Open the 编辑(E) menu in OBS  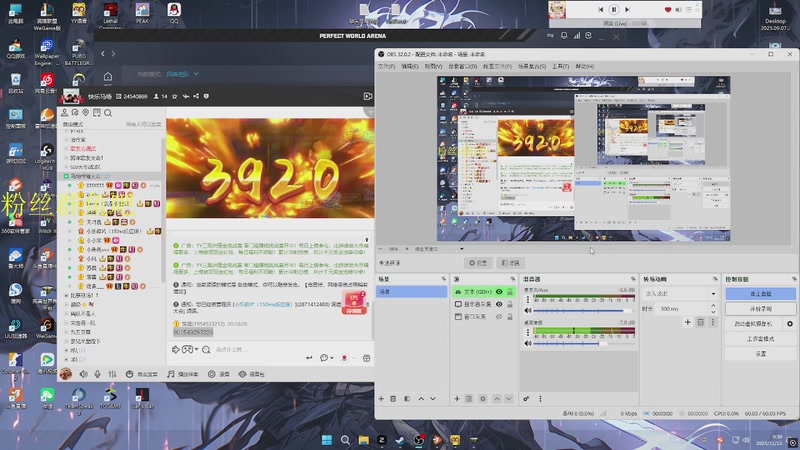tap(410, 66)
